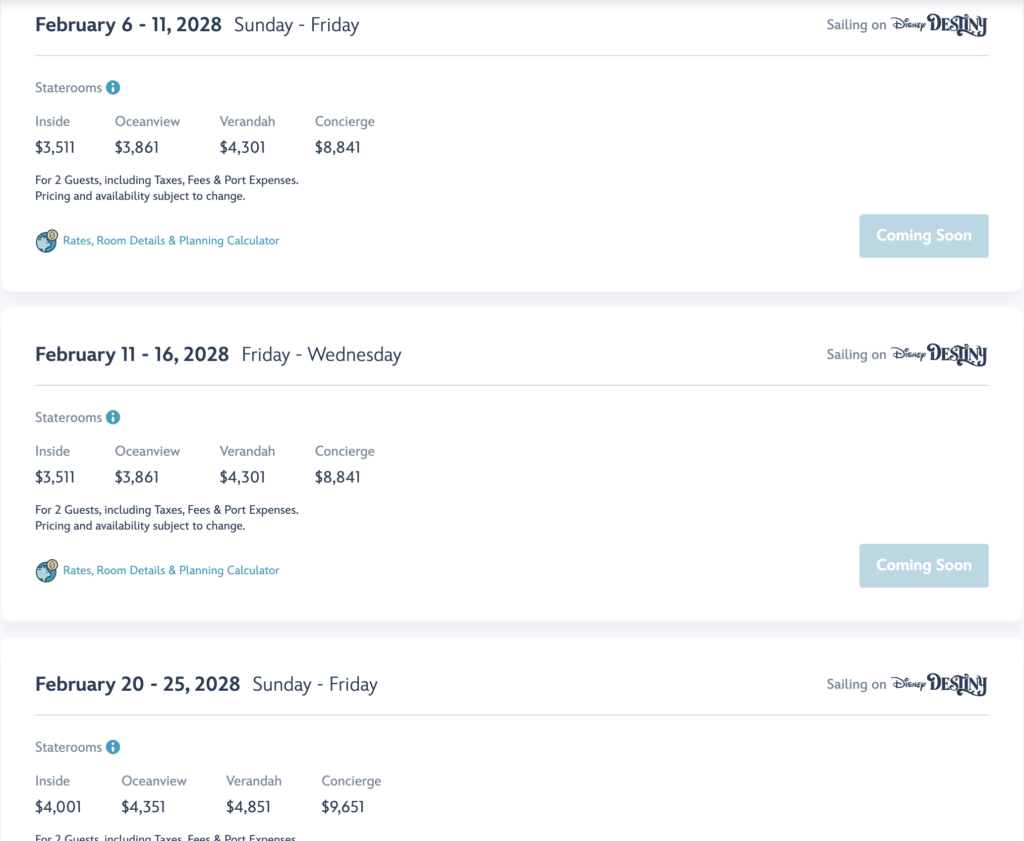
Task: Select $3,511 Inside price for February 6-11
Action: click(x=55, y=148)
